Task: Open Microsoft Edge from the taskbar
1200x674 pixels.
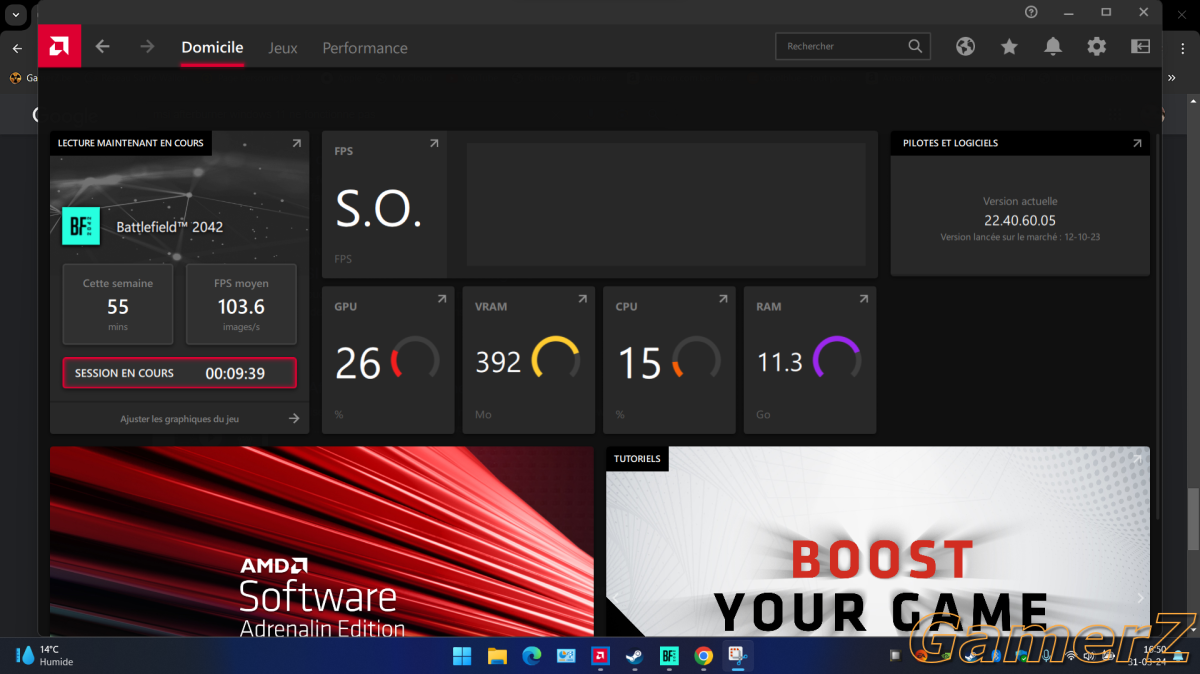Action: point(531,656)
